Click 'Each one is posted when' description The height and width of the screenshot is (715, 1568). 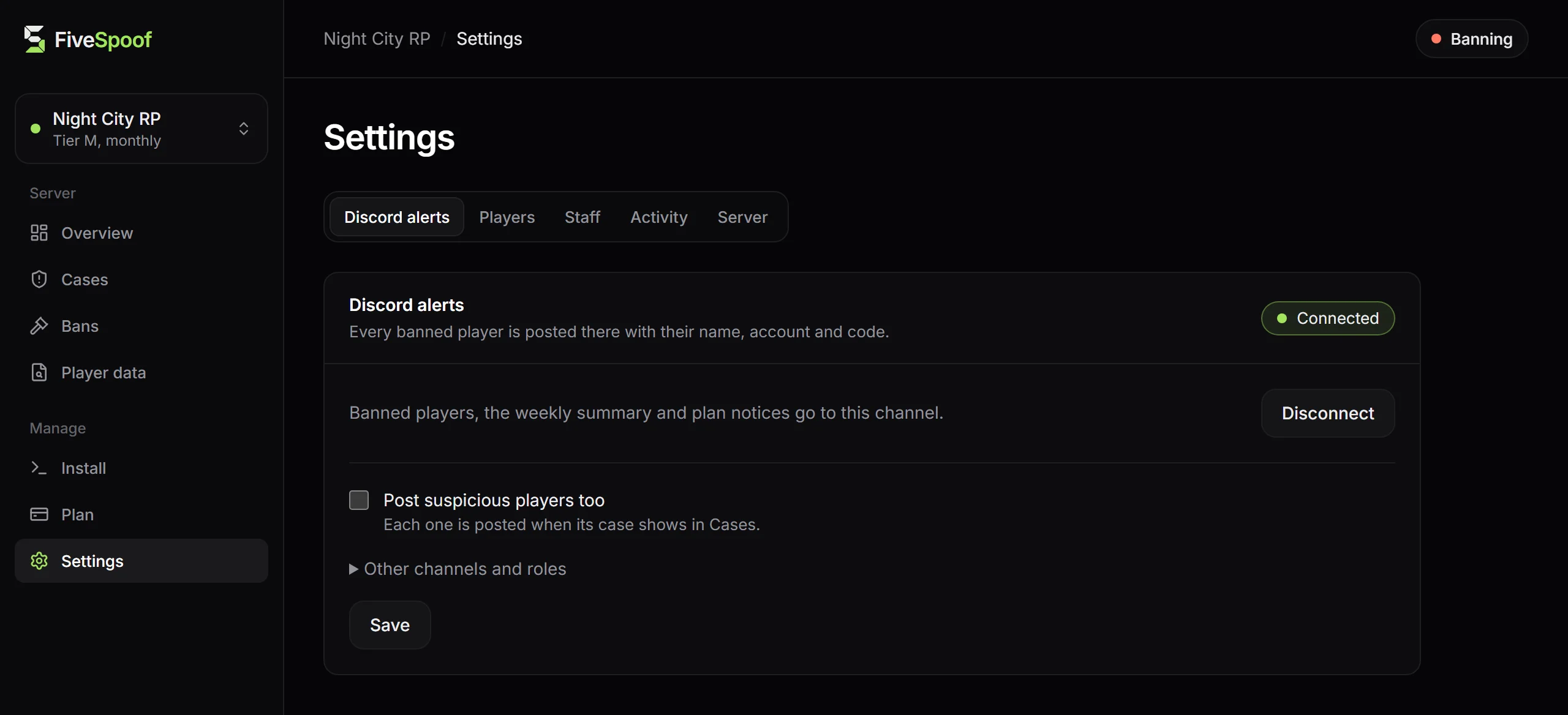(x=571, y=525)
